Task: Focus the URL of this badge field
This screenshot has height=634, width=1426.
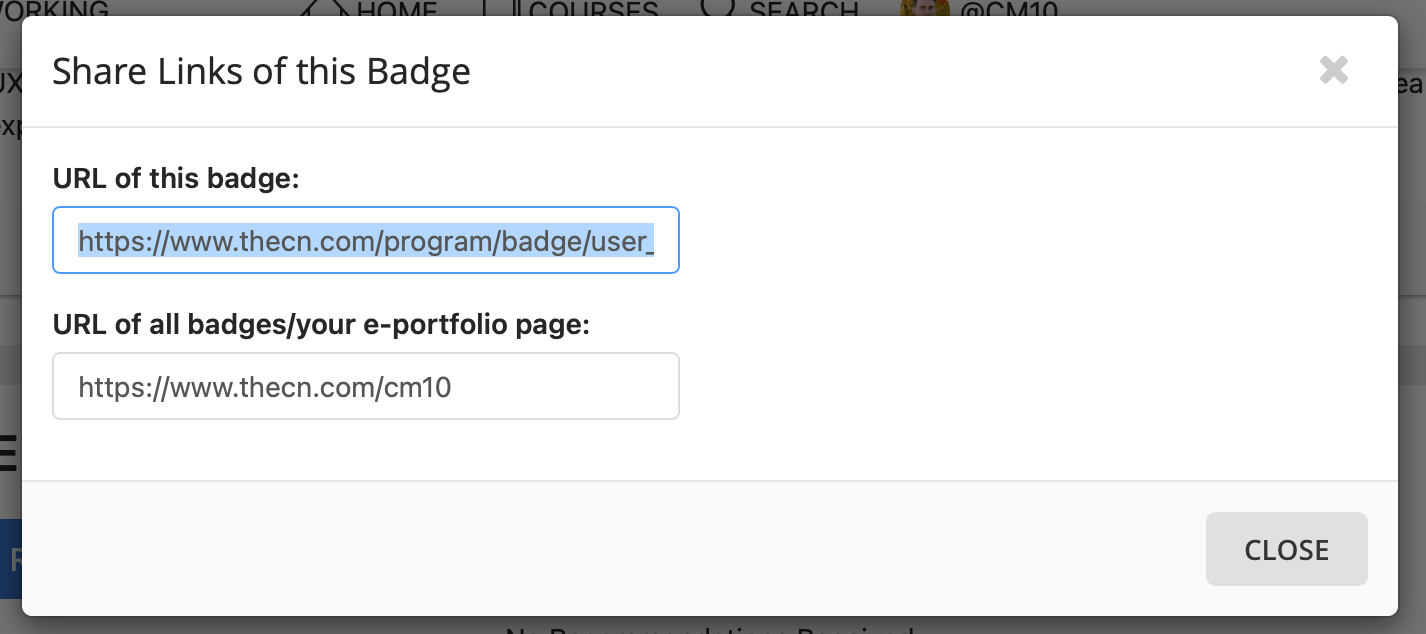Action: tap(366, 240)
